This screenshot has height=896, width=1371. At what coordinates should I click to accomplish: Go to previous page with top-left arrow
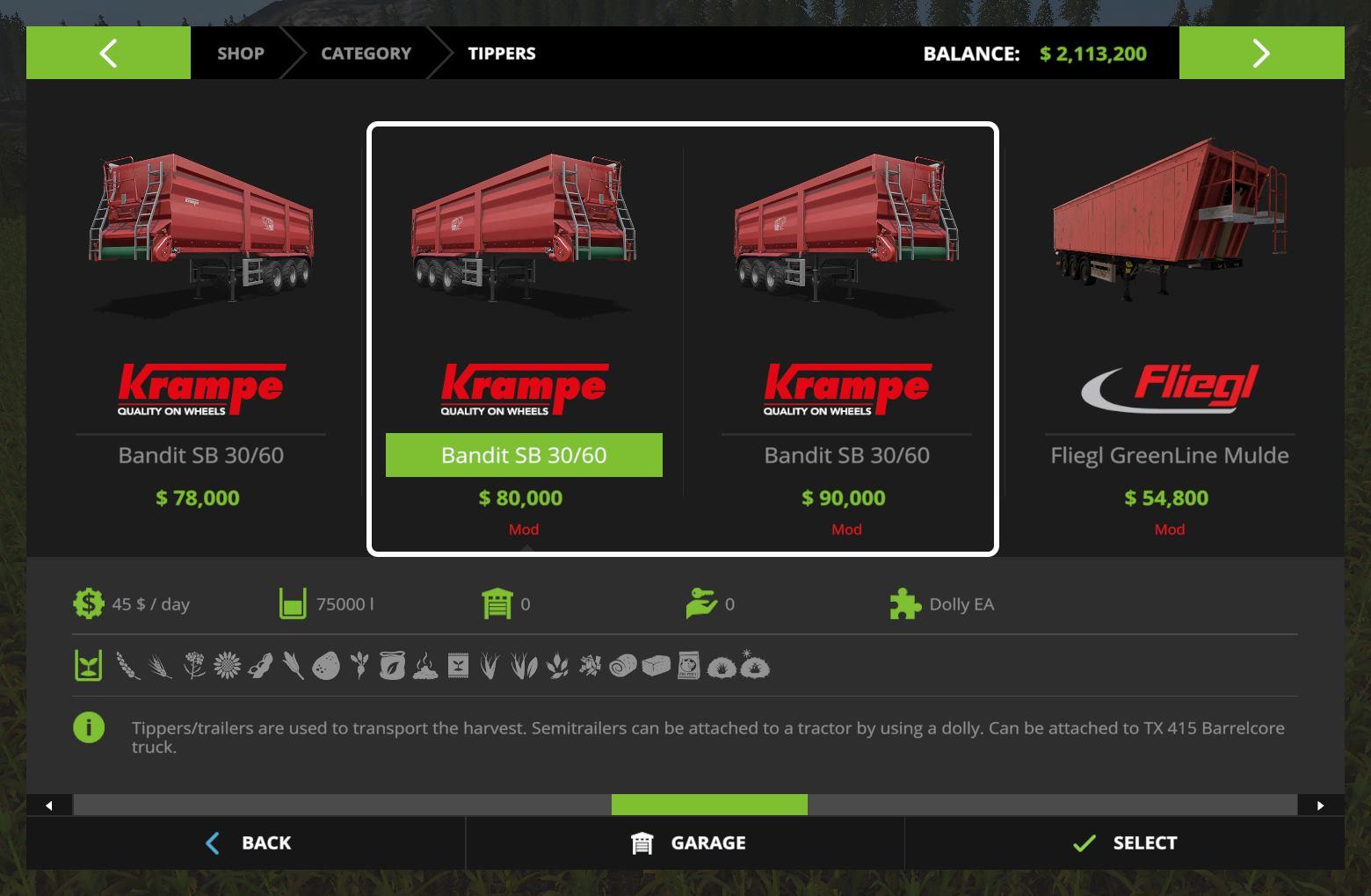point(108,53)
